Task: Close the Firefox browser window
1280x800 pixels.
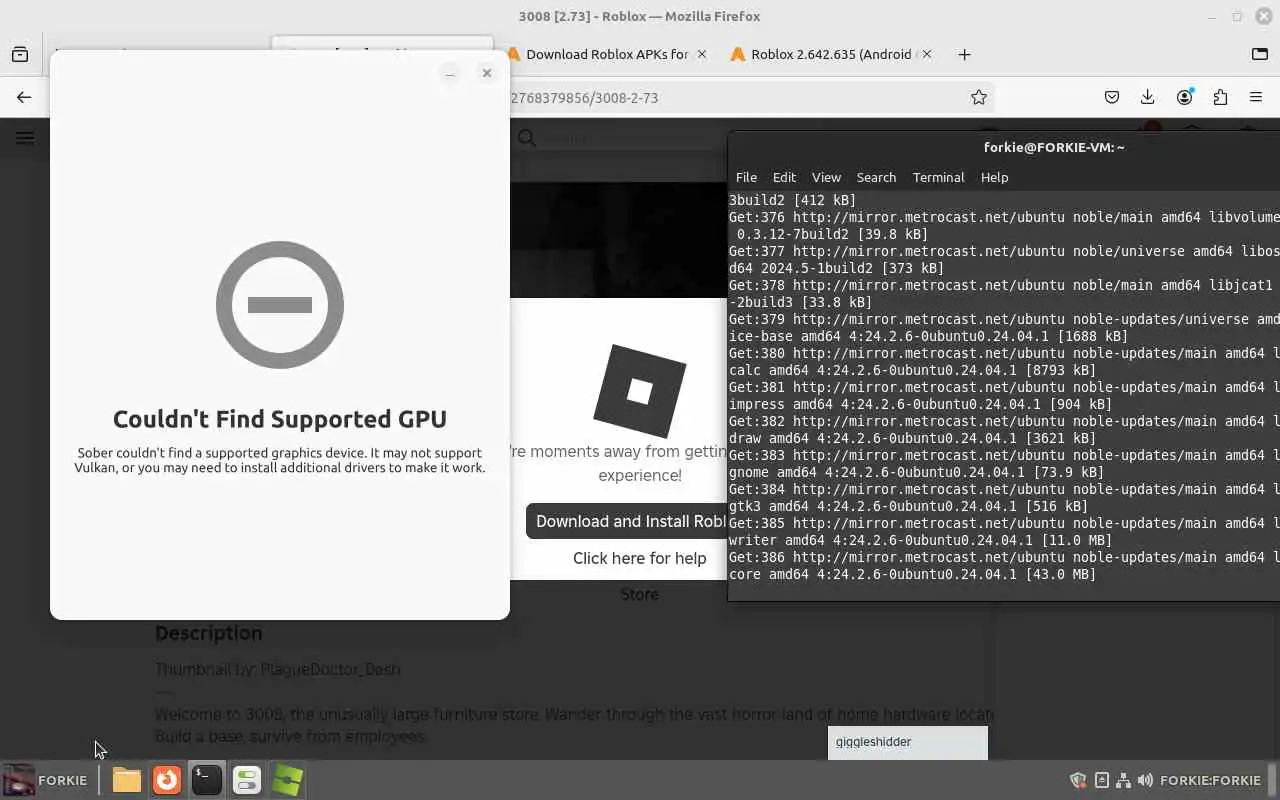Action: (1264, 16)
